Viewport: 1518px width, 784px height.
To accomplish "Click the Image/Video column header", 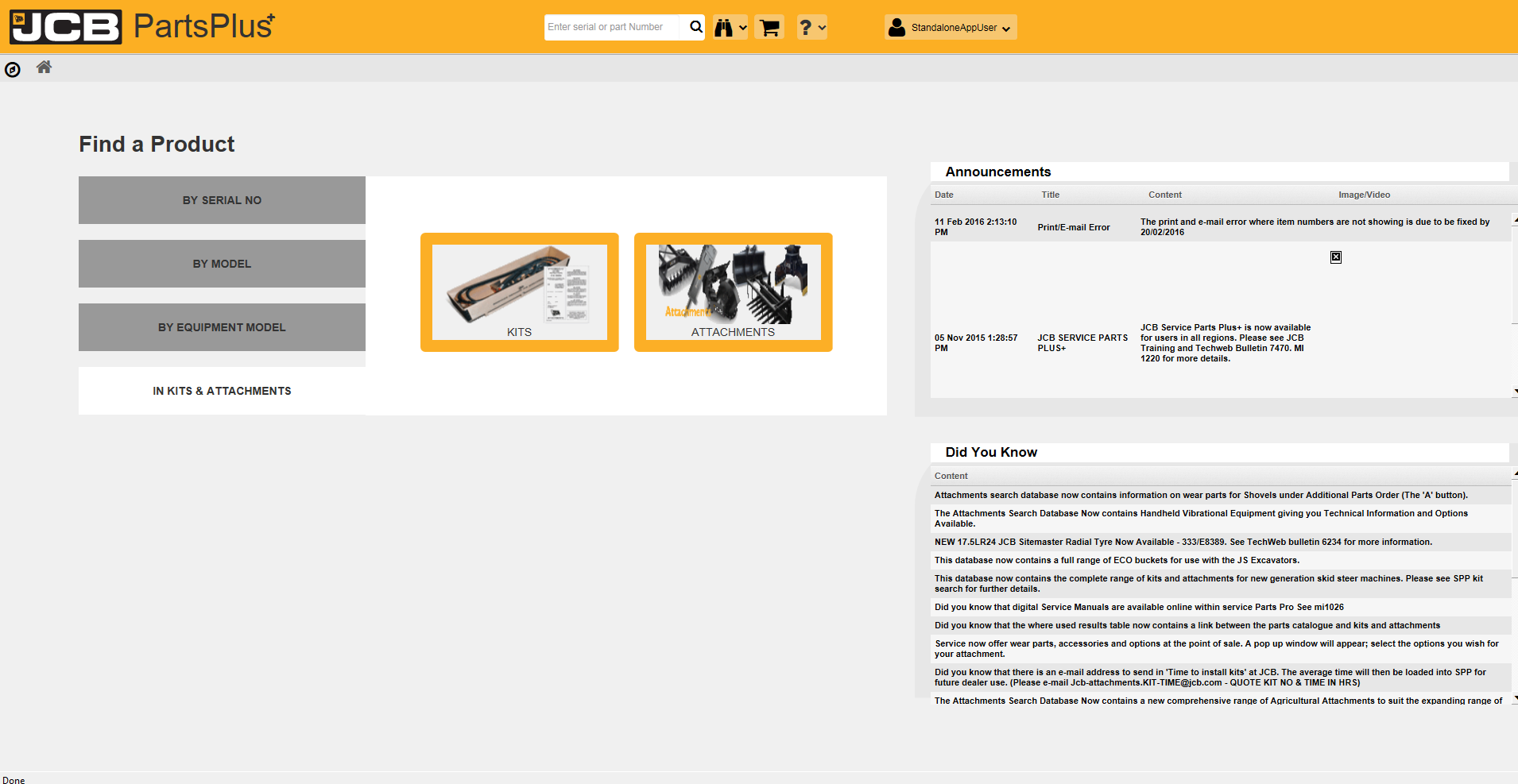I will [x=1365, y=195].
